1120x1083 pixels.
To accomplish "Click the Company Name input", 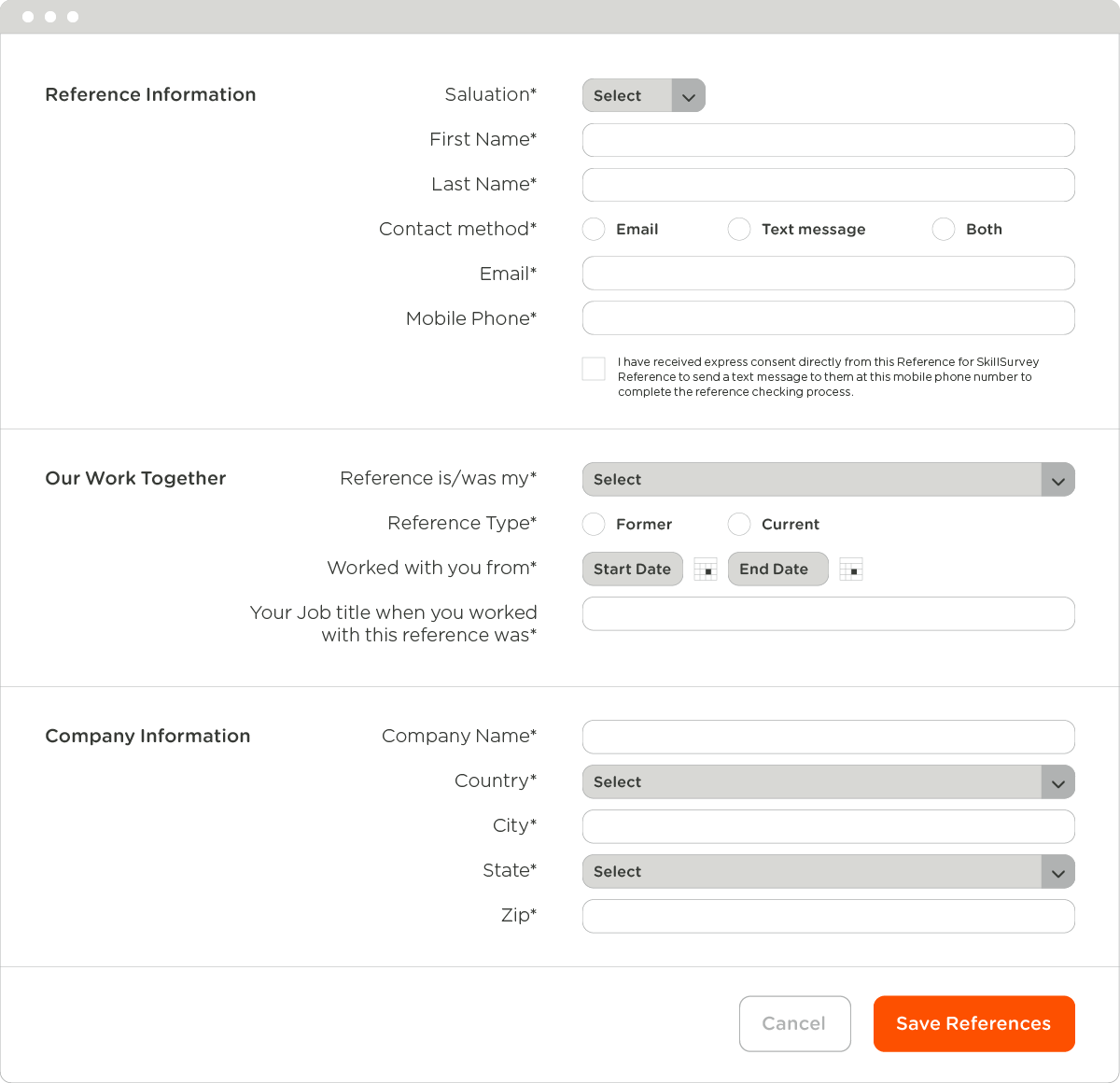I will click(x=828, y=737).
